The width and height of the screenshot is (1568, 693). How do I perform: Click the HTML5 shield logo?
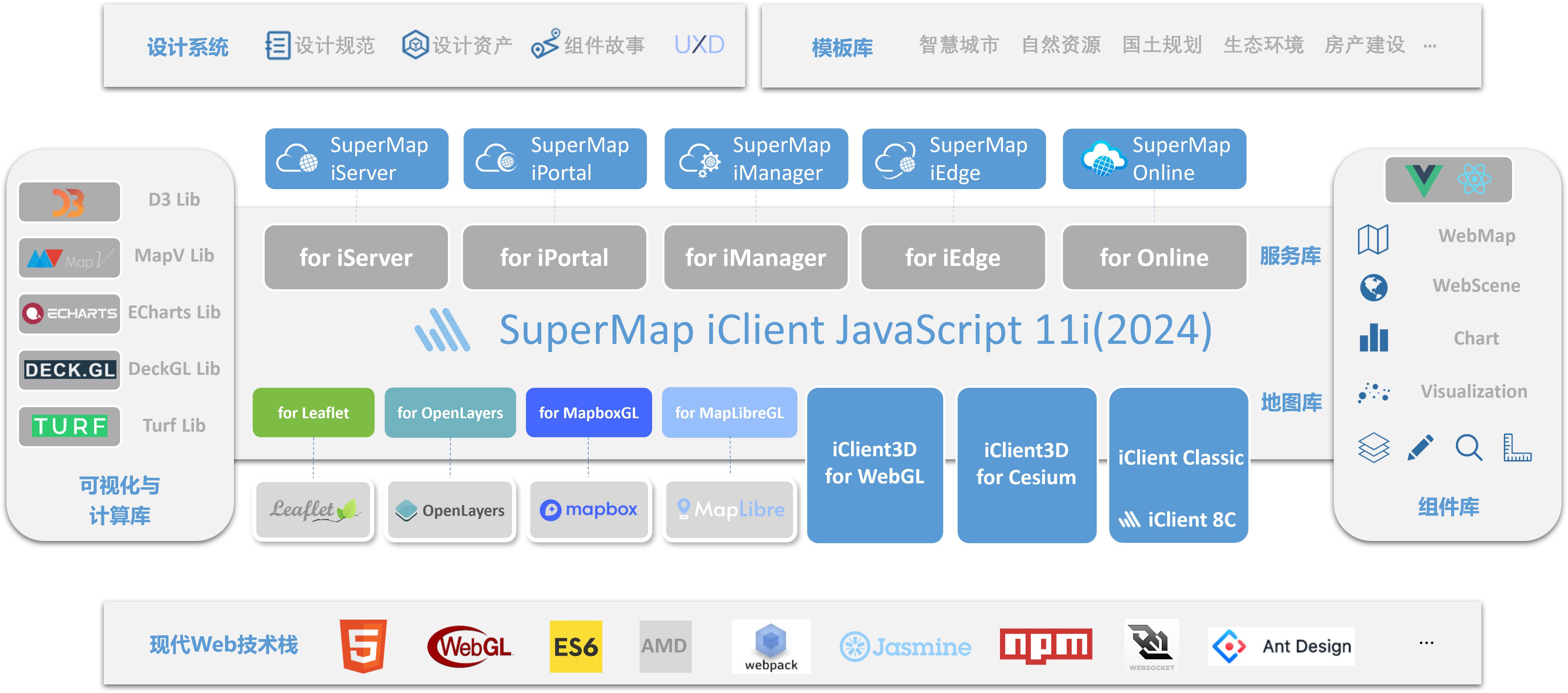tap(363, 645)
